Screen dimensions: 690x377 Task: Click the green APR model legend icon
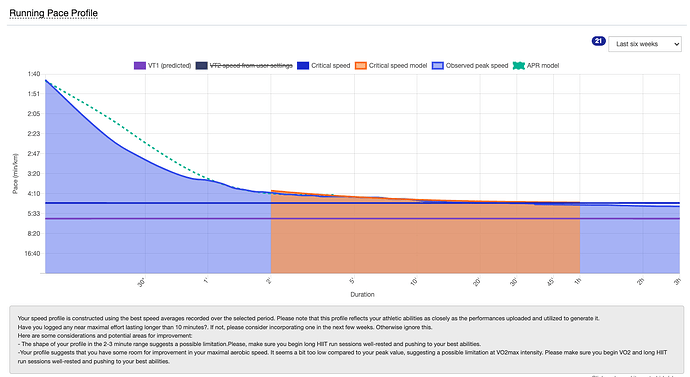tap(519, 66)
